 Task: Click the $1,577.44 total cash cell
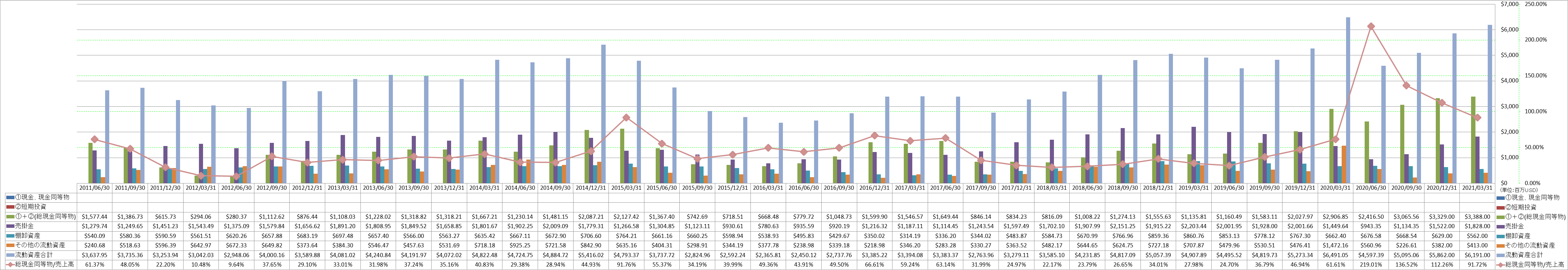click(x=94, y=217)
